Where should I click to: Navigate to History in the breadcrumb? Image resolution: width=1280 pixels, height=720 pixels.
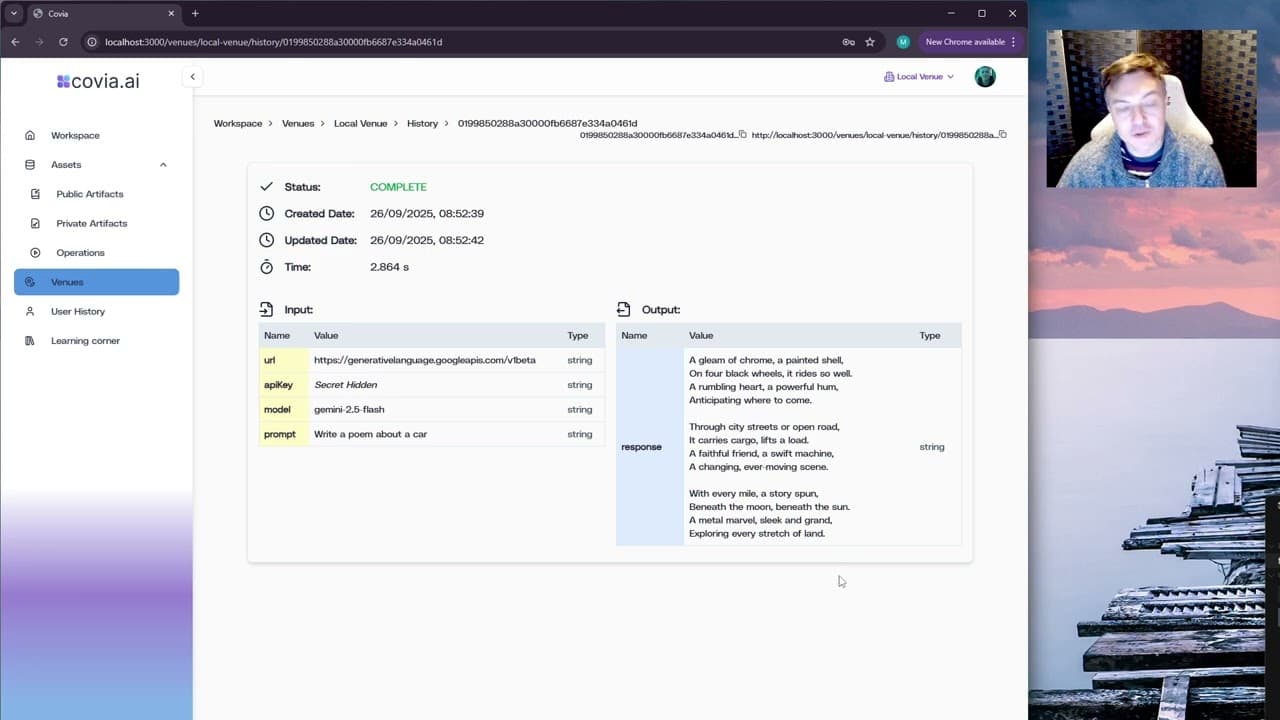pyautogui.click(x=422, y=124)
